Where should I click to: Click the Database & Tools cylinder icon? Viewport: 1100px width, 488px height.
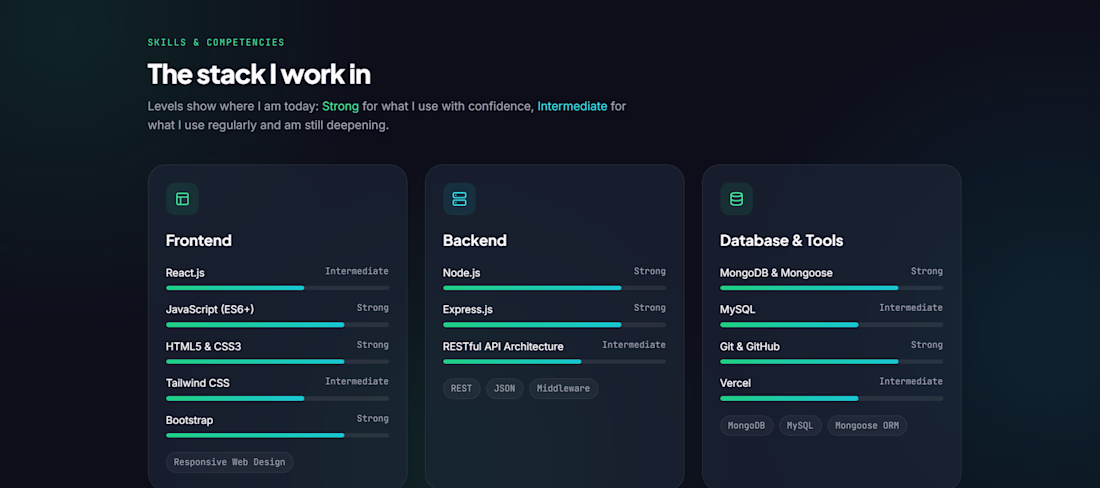[x=737, y=199]
